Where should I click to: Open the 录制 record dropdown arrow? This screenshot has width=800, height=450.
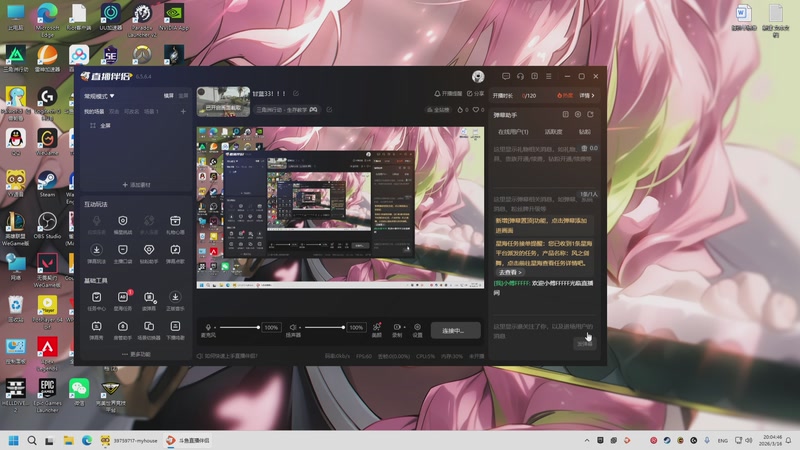click(x=404, y=327)
